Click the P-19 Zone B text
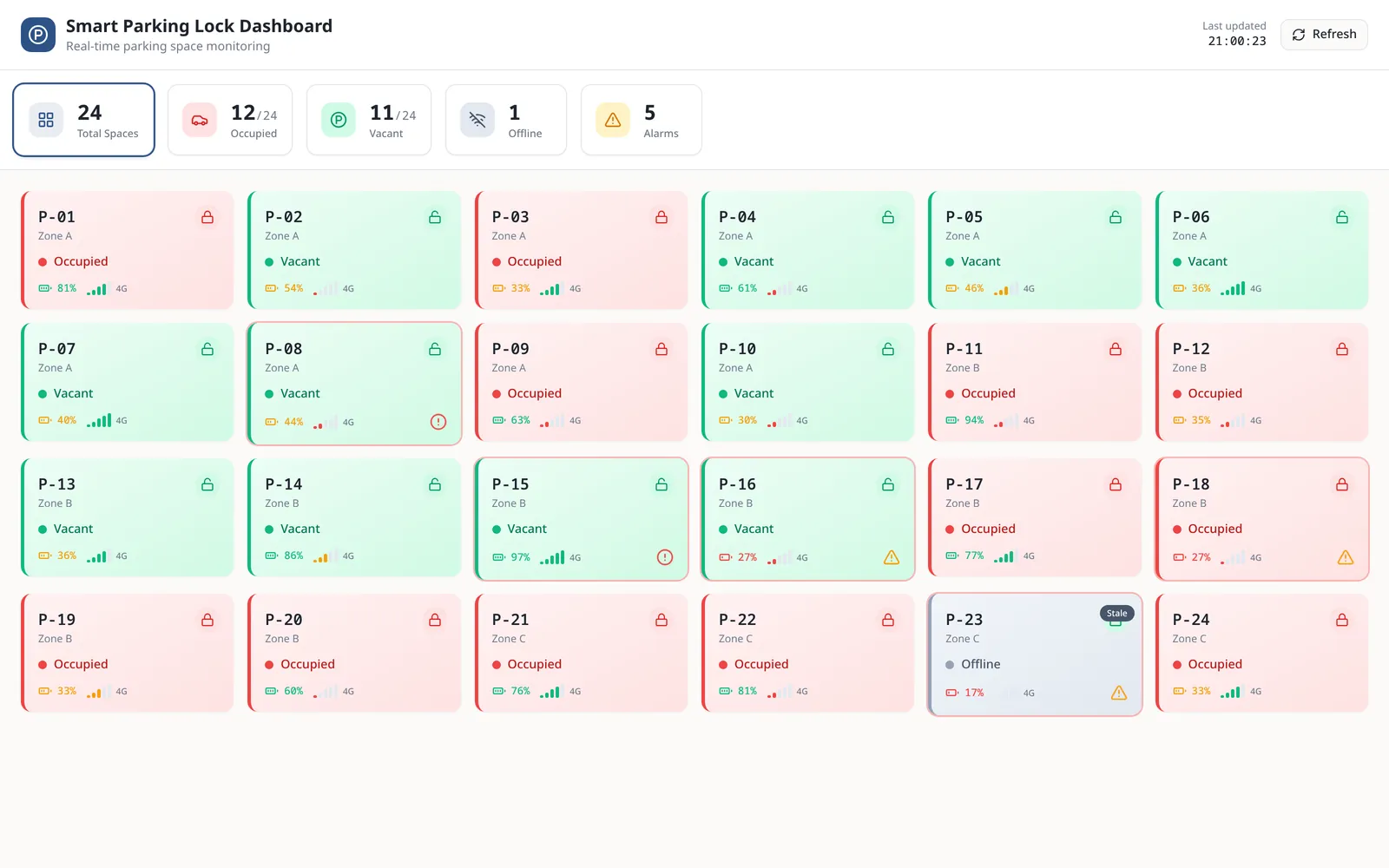1389x868 pixels. tap(55, 639)
